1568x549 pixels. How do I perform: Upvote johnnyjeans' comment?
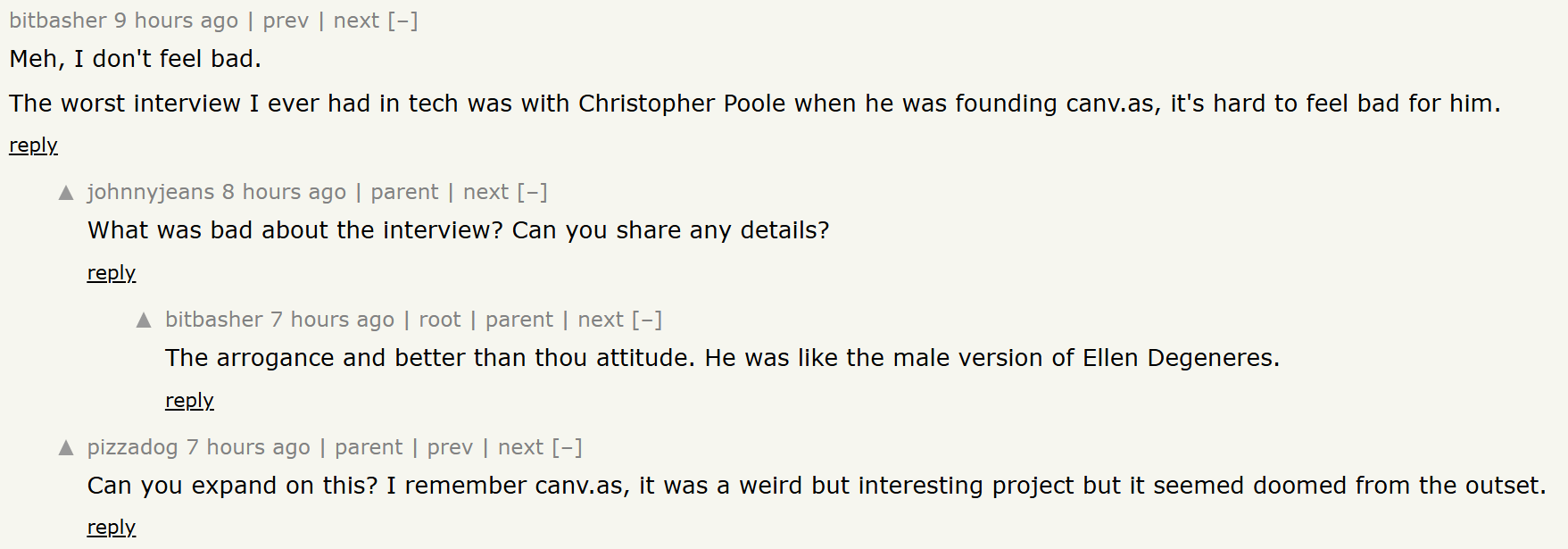click(66, 193)
